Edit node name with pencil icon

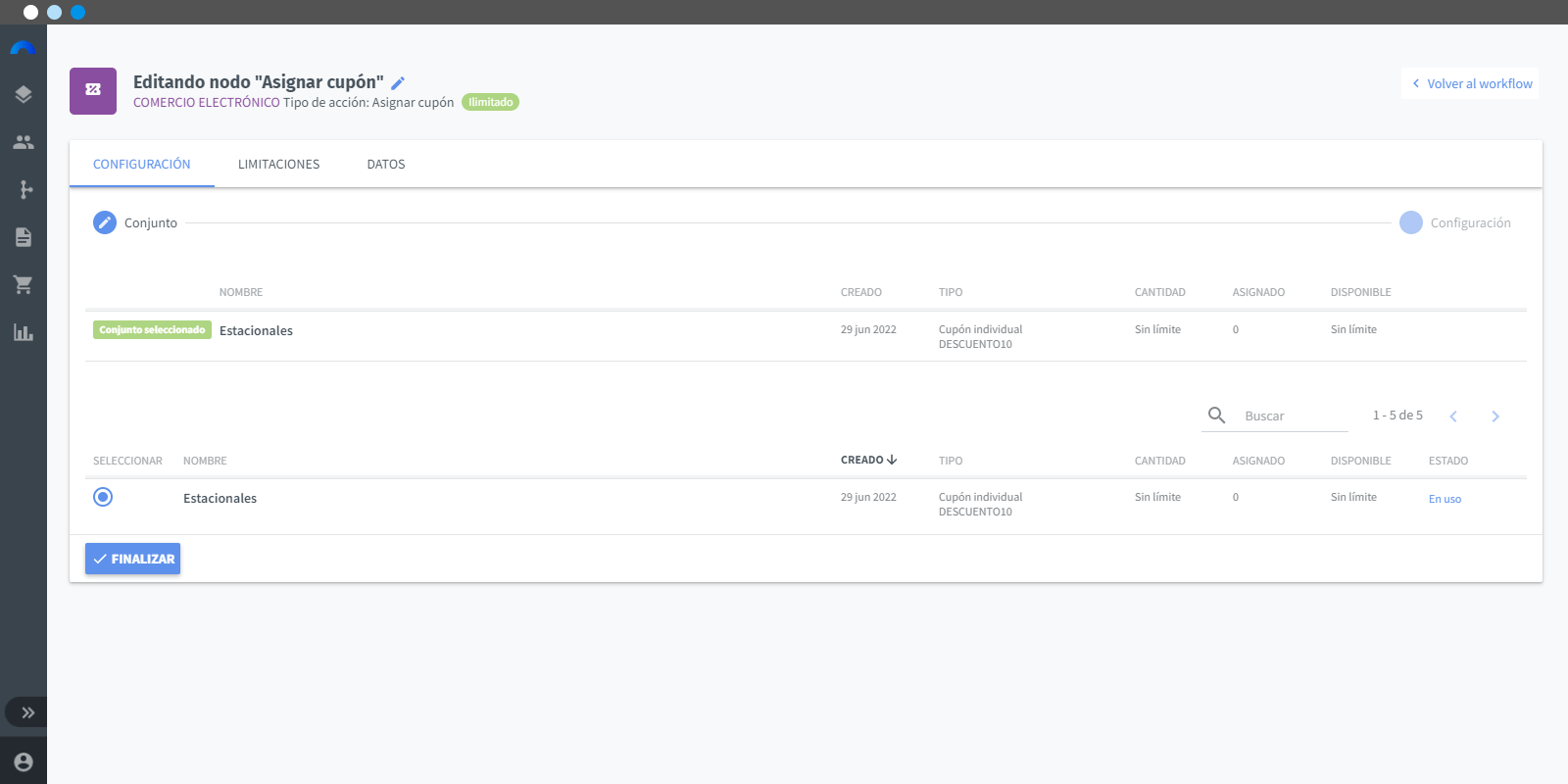(398, 83)
